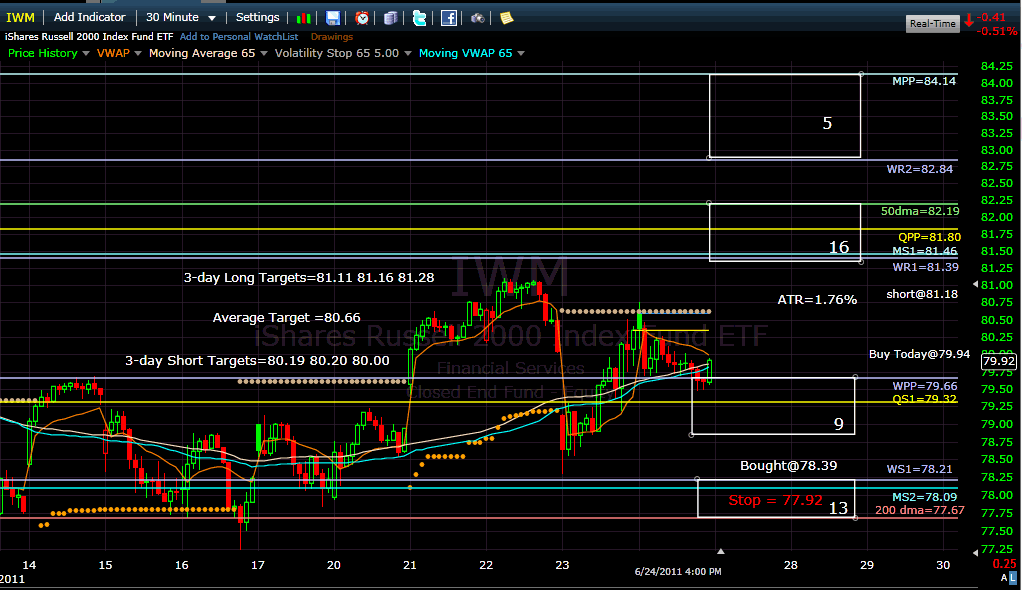
Task: Click the 79.92 current price tag
Action: [x=999, y=361]
